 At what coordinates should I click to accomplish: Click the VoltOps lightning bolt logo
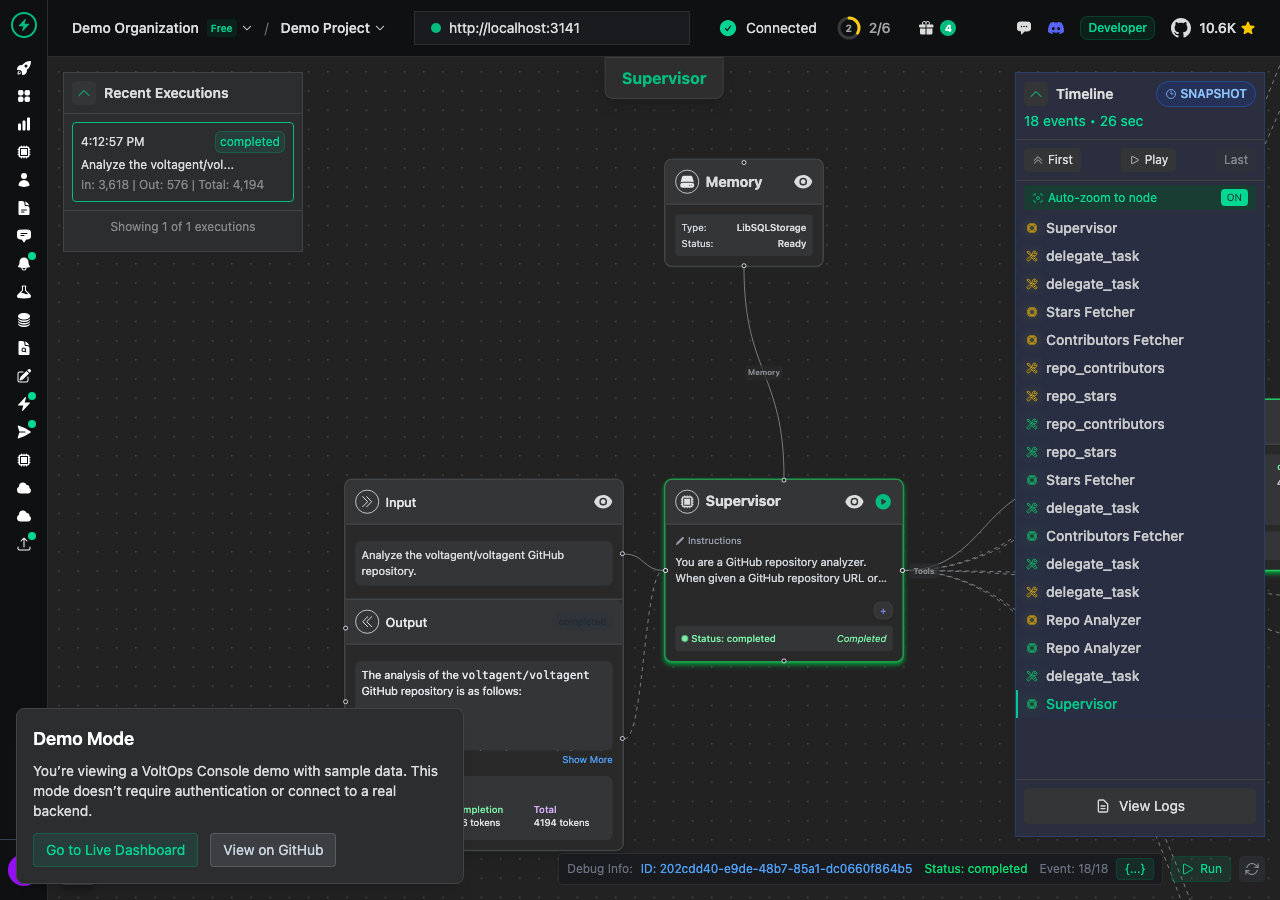tap(23, 26)
